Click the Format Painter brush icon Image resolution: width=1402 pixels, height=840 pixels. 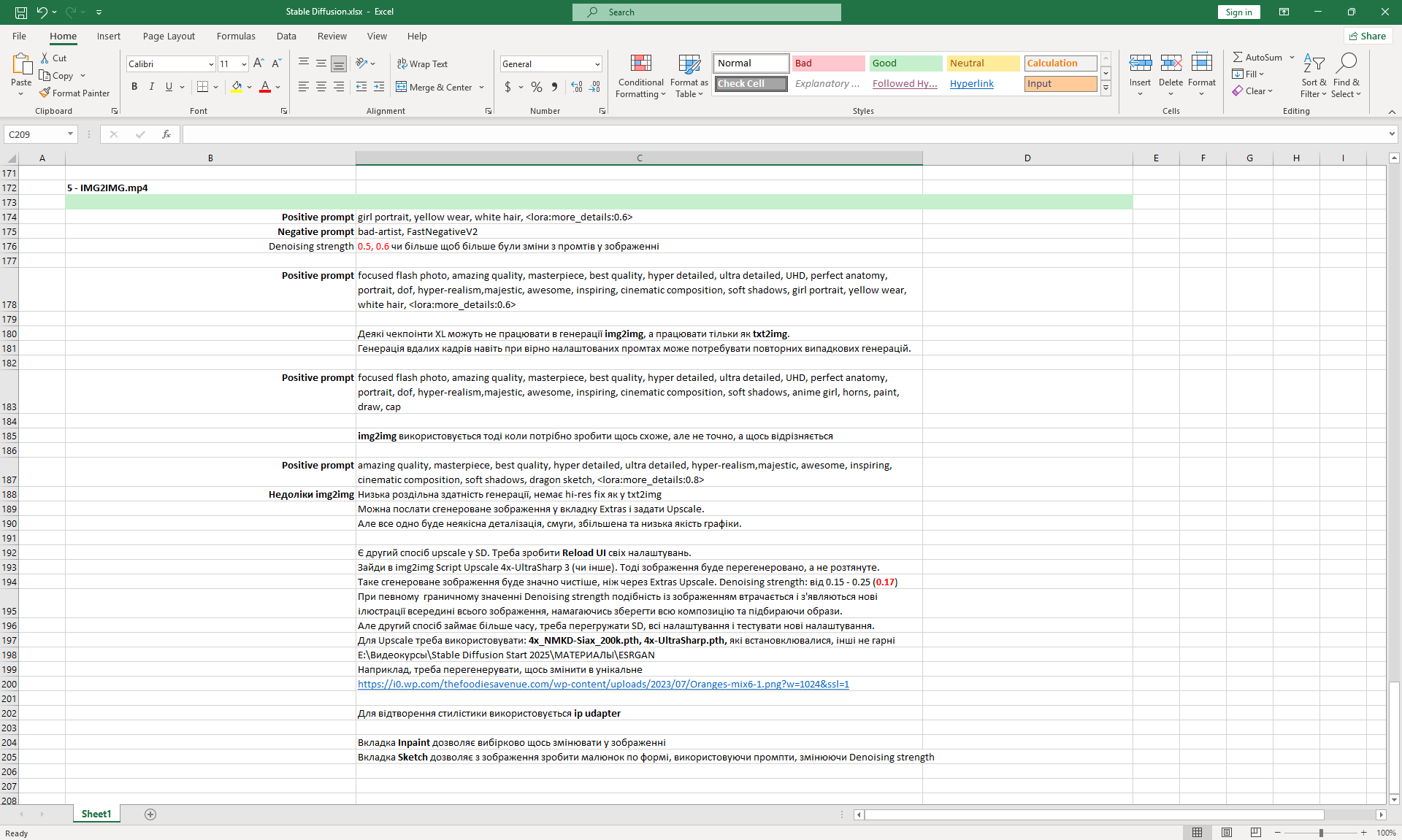coord(45,93)
